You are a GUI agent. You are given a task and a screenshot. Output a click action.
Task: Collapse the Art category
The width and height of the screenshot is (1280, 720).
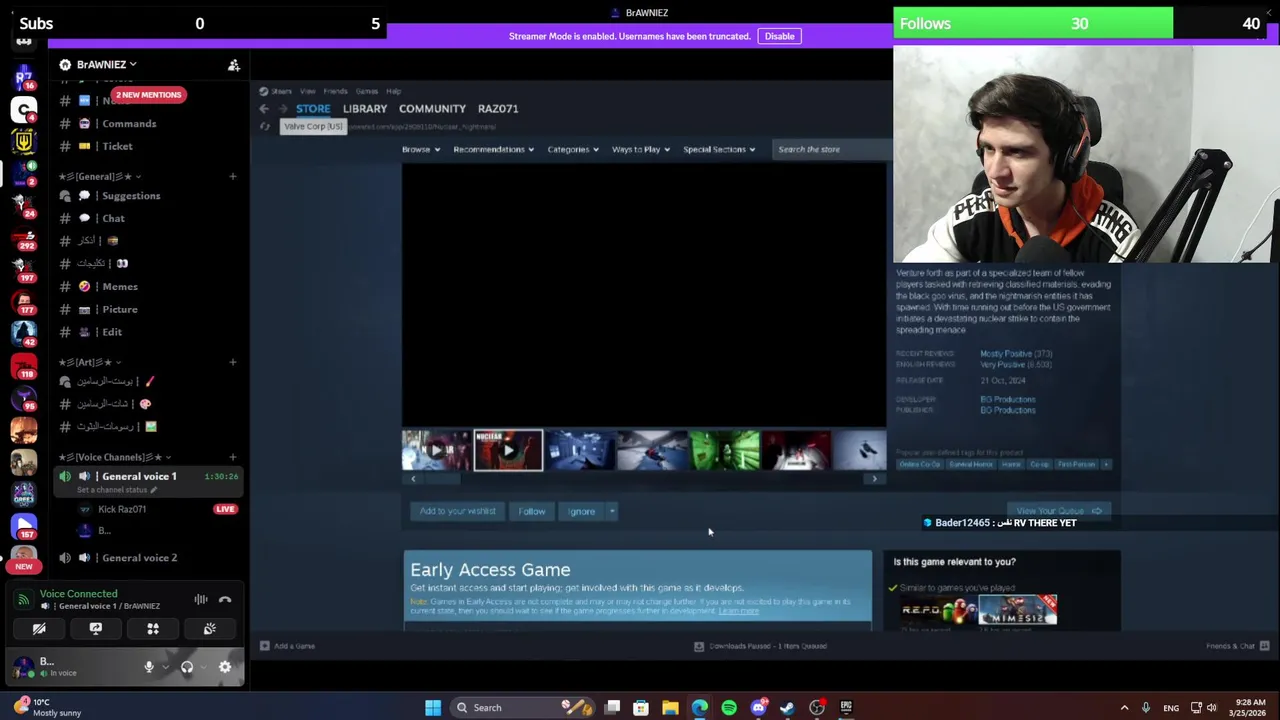[x=89, y=362]
